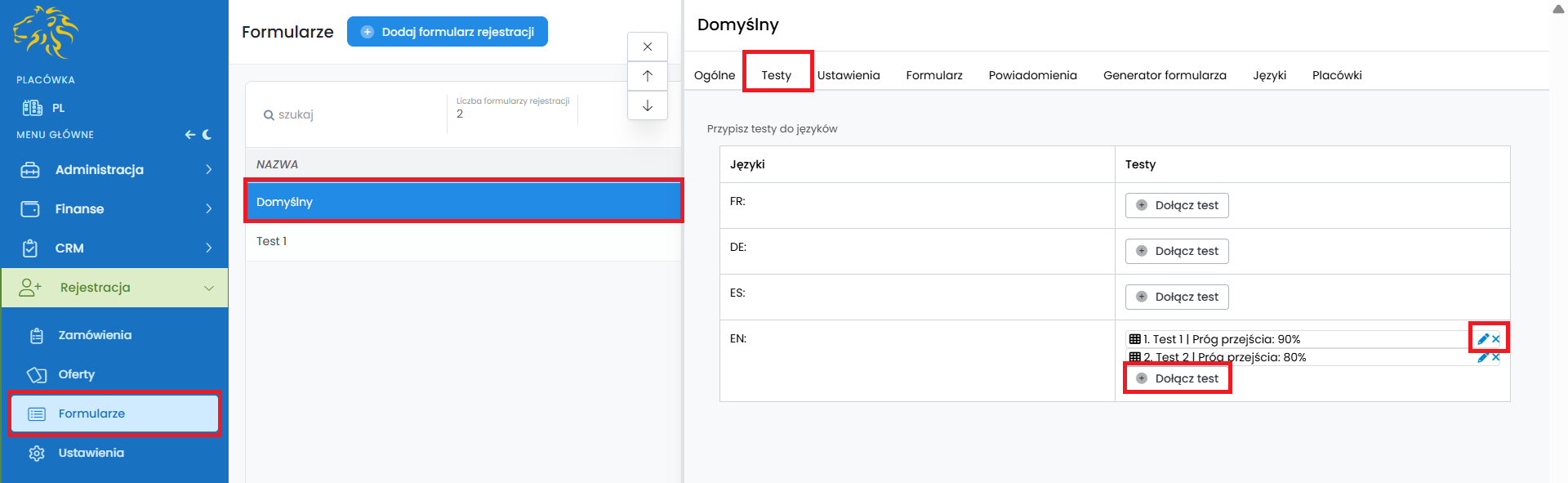
Task: Switch to the Generator formularza tab
Action: point(1165,75)
